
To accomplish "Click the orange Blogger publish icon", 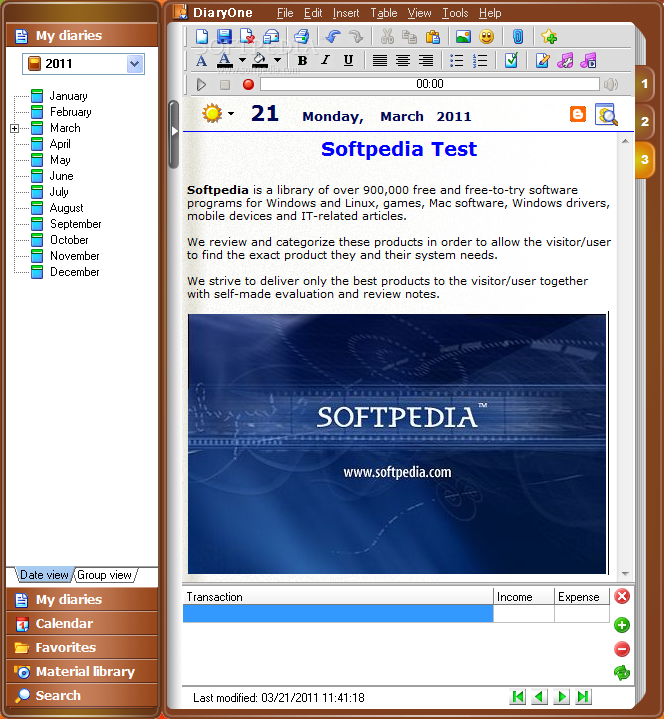I will click(x=578, y=114).
